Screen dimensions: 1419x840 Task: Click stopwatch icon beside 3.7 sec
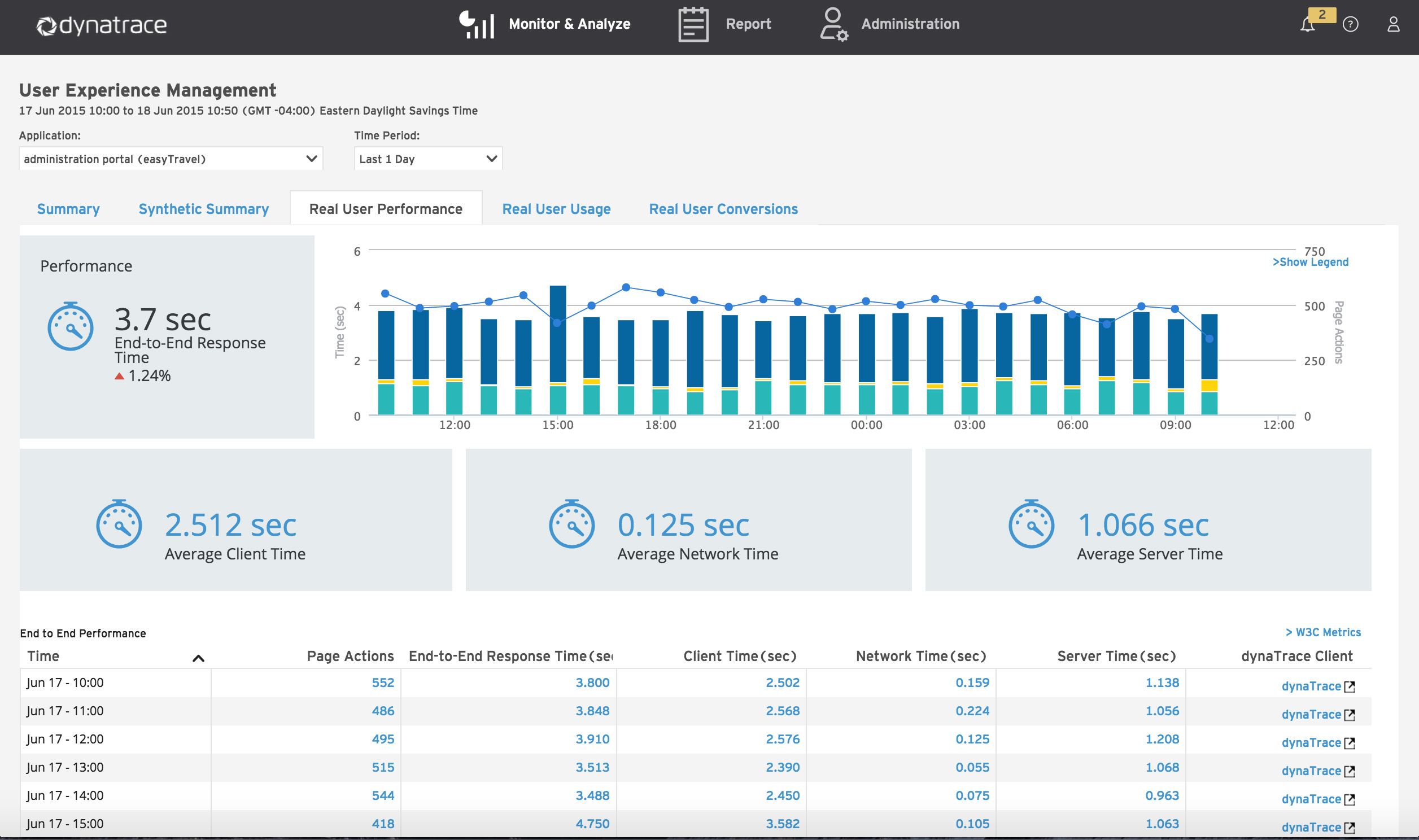(x=70, y=327)
